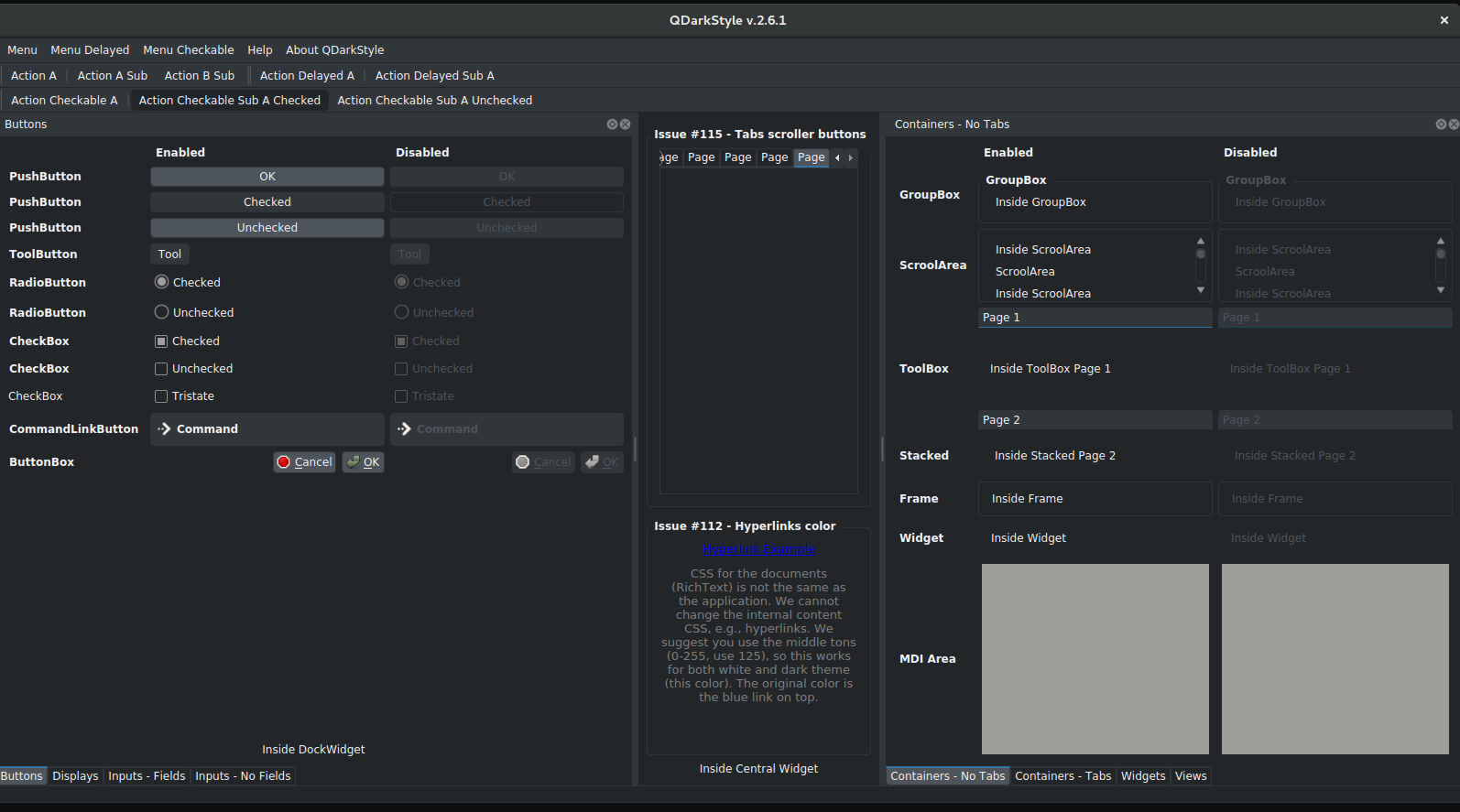Switch to the Displays tab
Image resolution: width=1460 pixels, height=812 pixels.
click(x=75, y=776)
